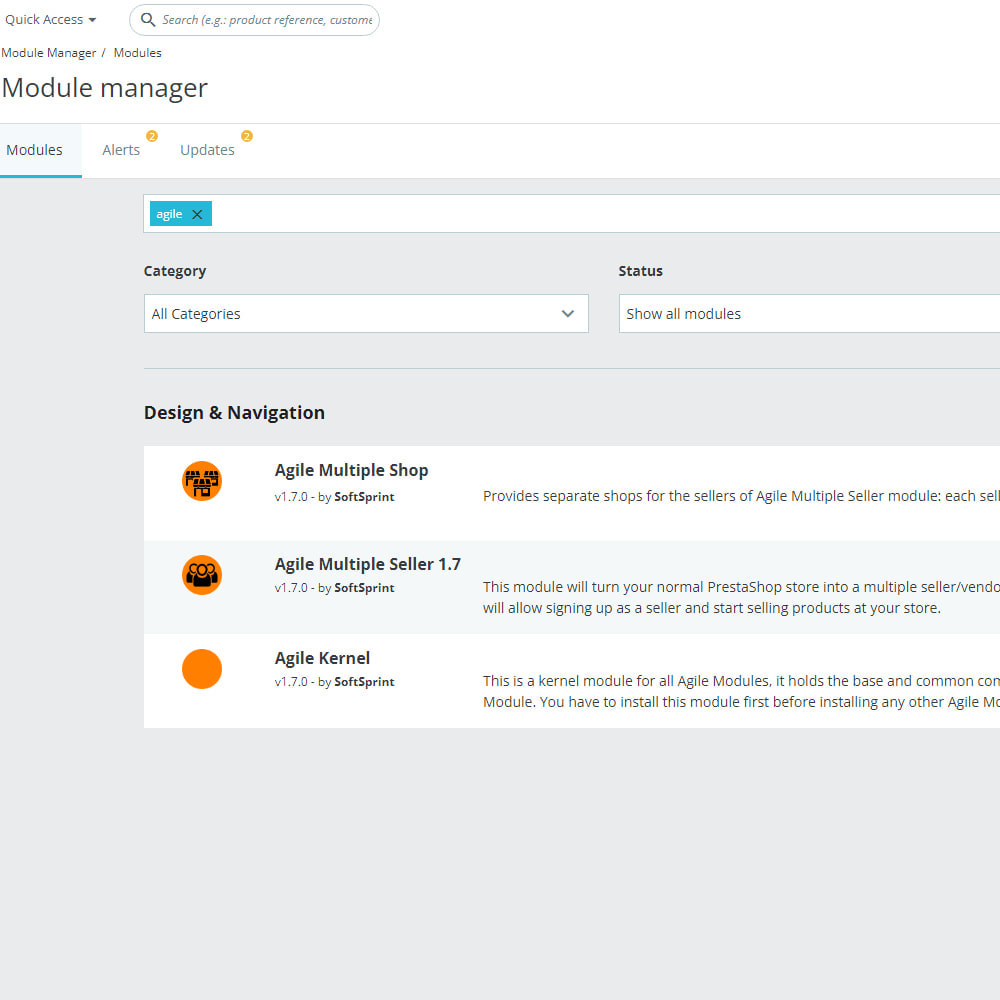Click the chevron of Category dropdown

(x=568, y=314)
